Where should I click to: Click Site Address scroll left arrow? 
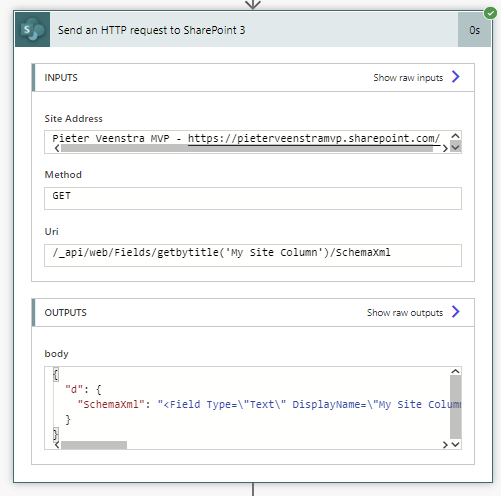pyautogui.click(x=57, y=148)
